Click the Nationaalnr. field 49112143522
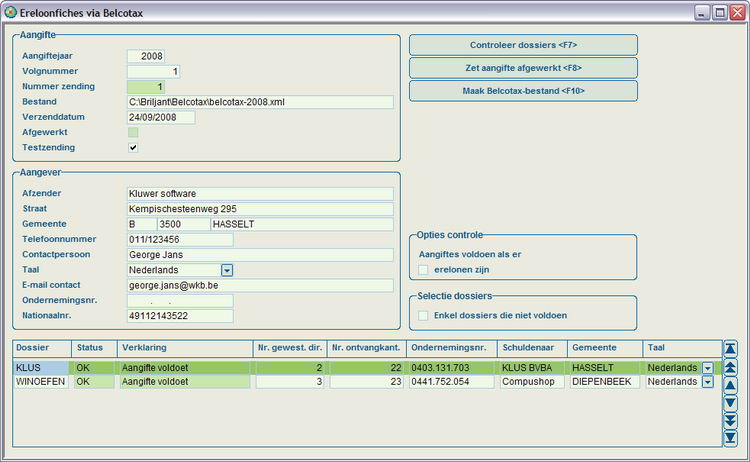Image resolution: width=750 pixels, height=462 pixels. 180,316
